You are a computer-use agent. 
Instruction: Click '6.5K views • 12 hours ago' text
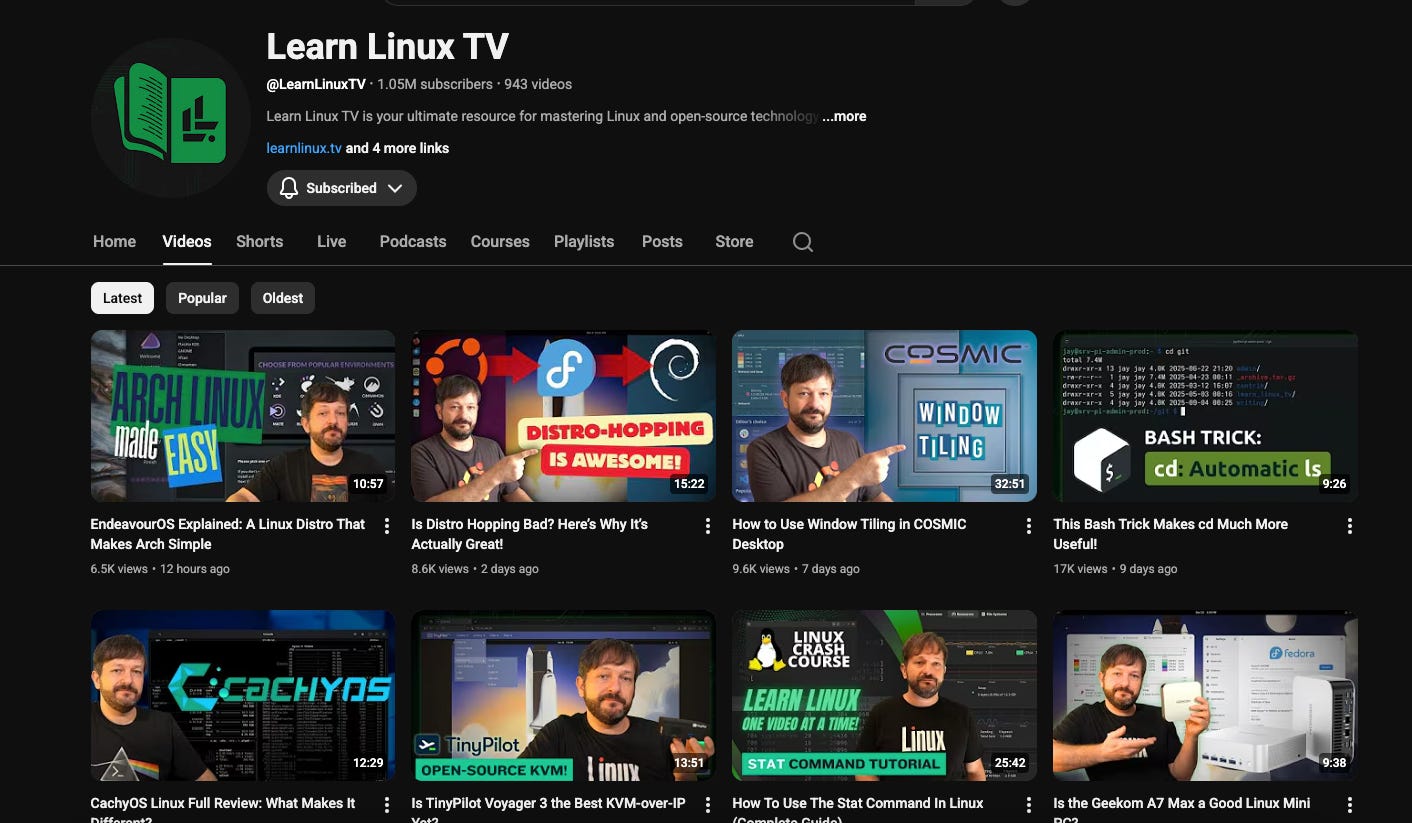coord(160,569)
